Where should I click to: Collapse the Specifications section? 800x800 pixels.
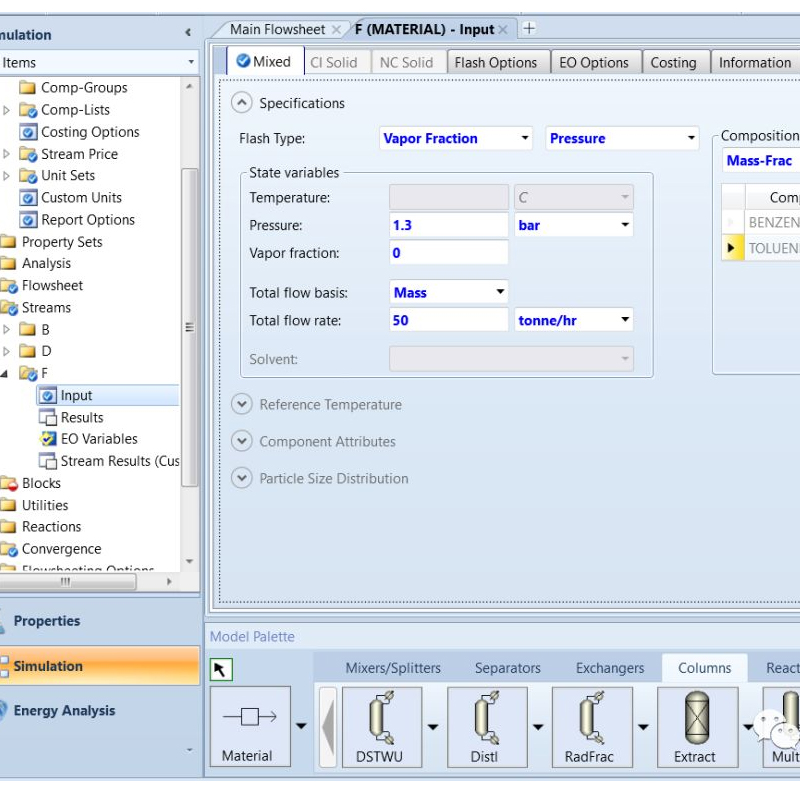point(241,103)
